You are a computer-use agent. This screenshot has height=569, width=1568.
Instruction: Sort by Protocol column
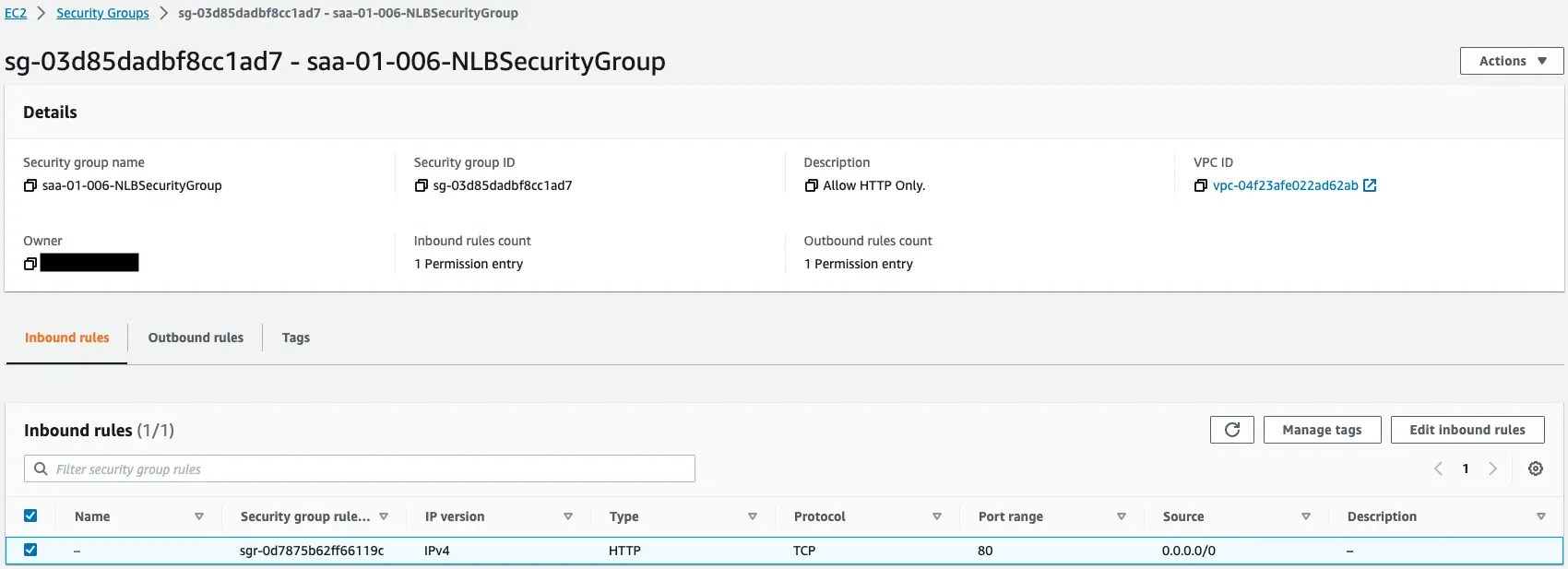[x=937, y=516]
